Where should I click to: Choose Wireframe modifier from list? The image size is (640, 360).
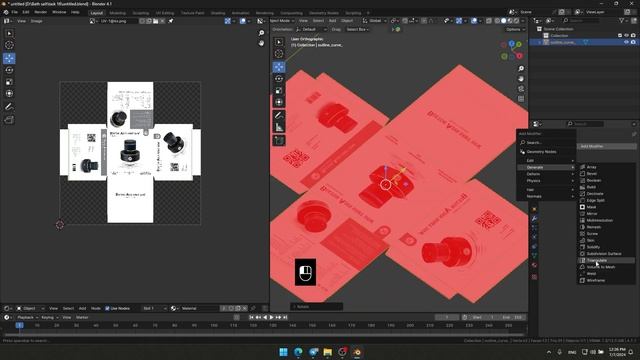607,280
